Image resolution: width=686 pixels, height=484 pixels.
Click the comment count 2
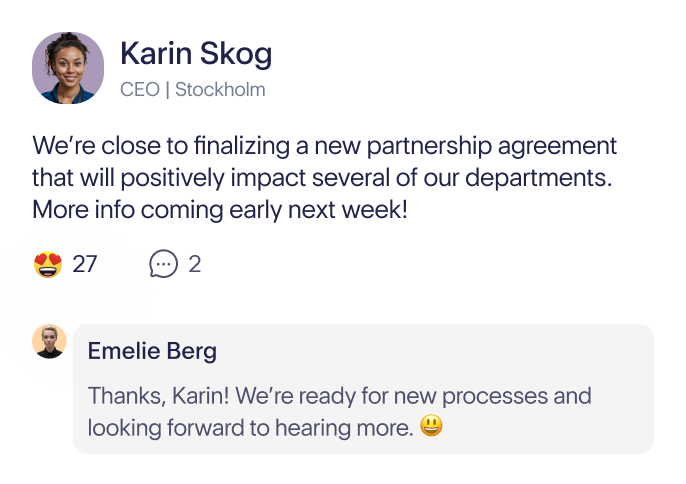[195, 264]
